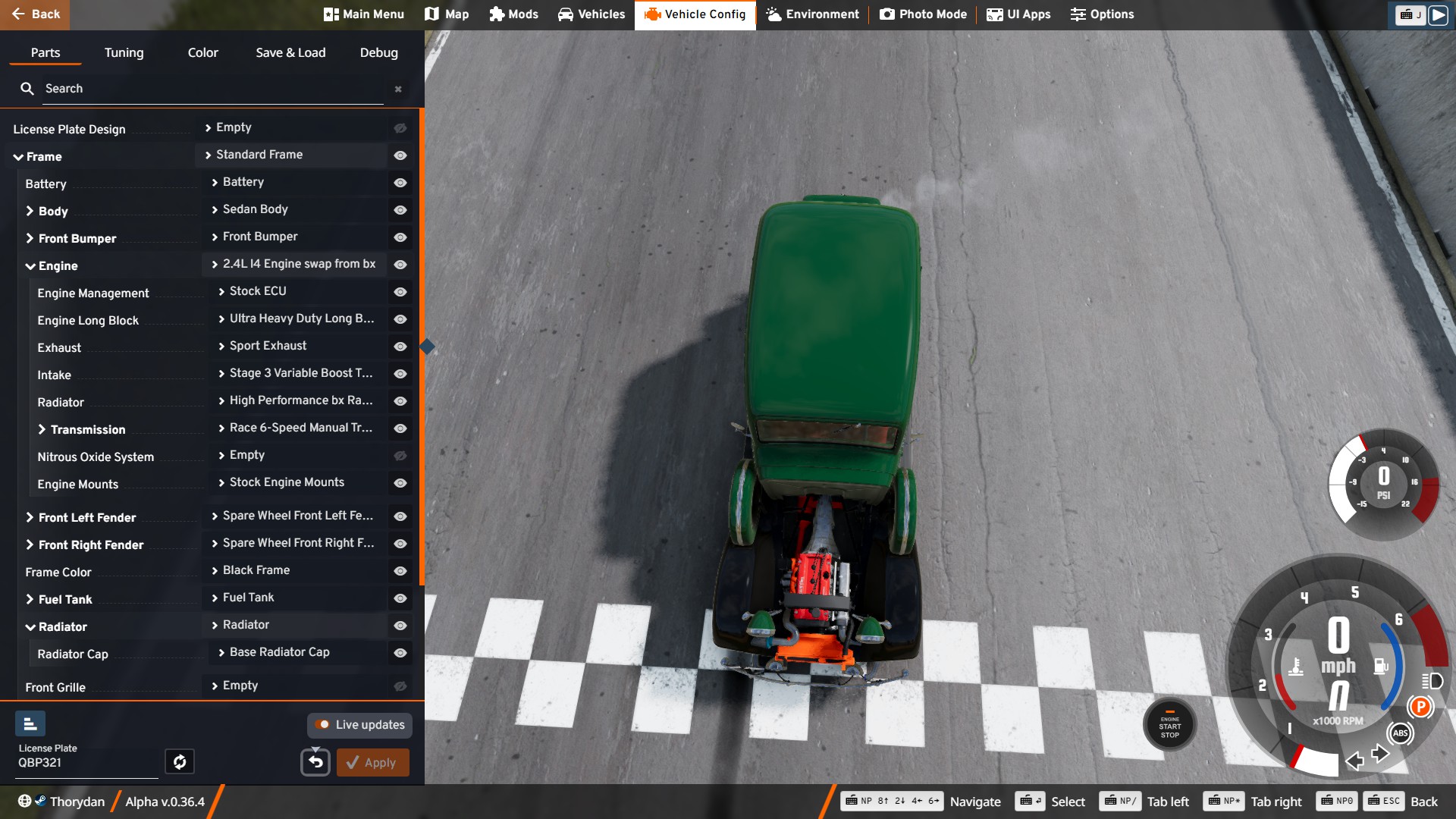1456x819 pixels.
Task: Switch to the Color tab
Action: pyautogui.click(x=202, y=52)
